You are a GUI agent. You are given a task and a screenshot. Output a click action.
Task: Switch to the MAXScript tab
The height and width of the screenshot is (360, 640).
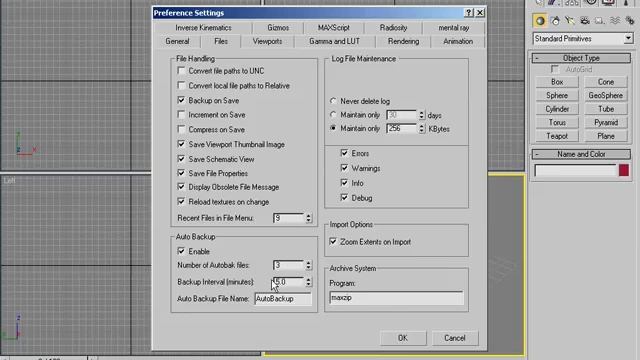tap(333, 28)
